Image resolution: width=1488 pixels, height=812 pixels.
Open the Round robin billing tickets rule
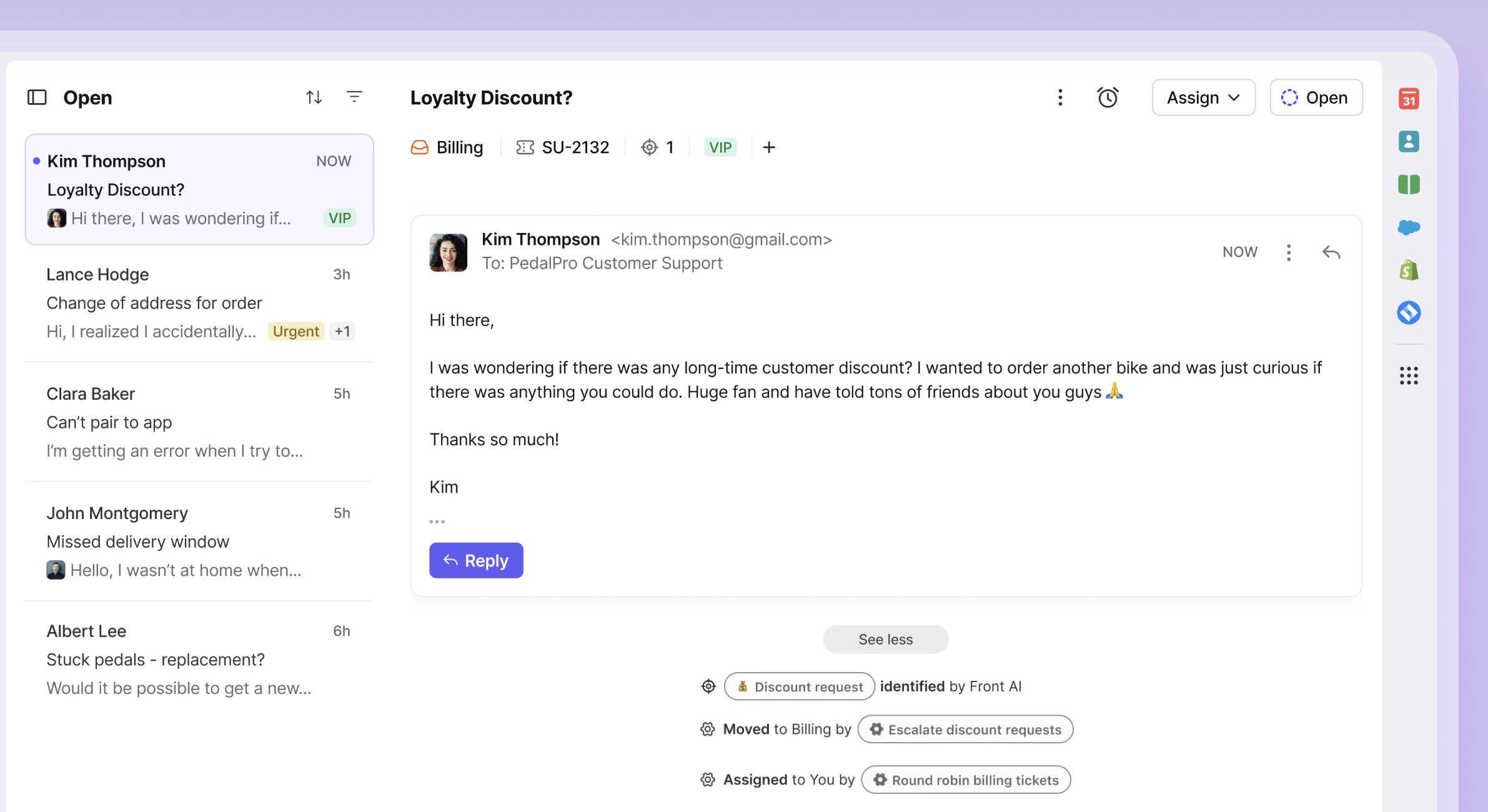point(966,780)
